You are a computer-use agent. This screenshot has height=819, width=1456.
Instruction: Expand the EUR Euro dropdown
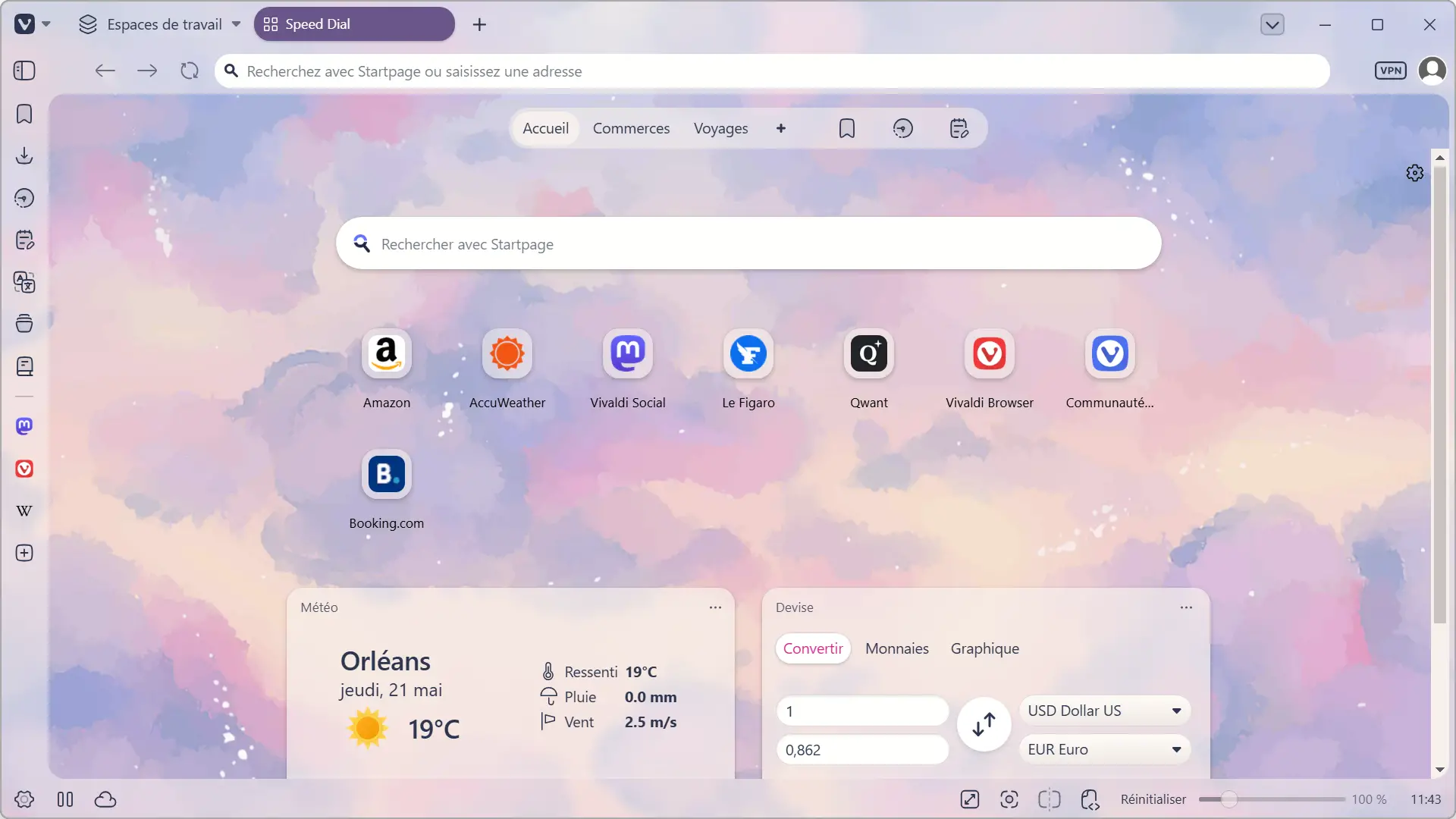(1105, 749)
